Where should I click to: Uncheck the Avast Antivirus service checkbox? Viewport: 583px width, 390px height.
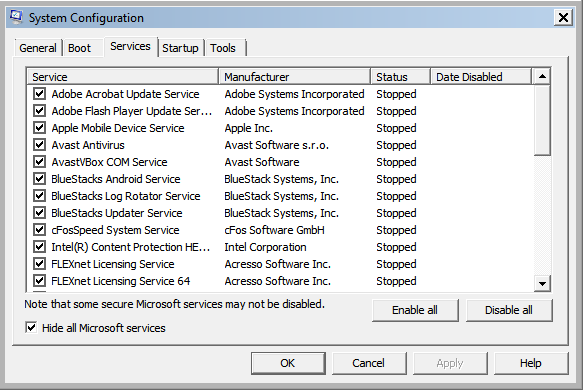pos(39,145)
